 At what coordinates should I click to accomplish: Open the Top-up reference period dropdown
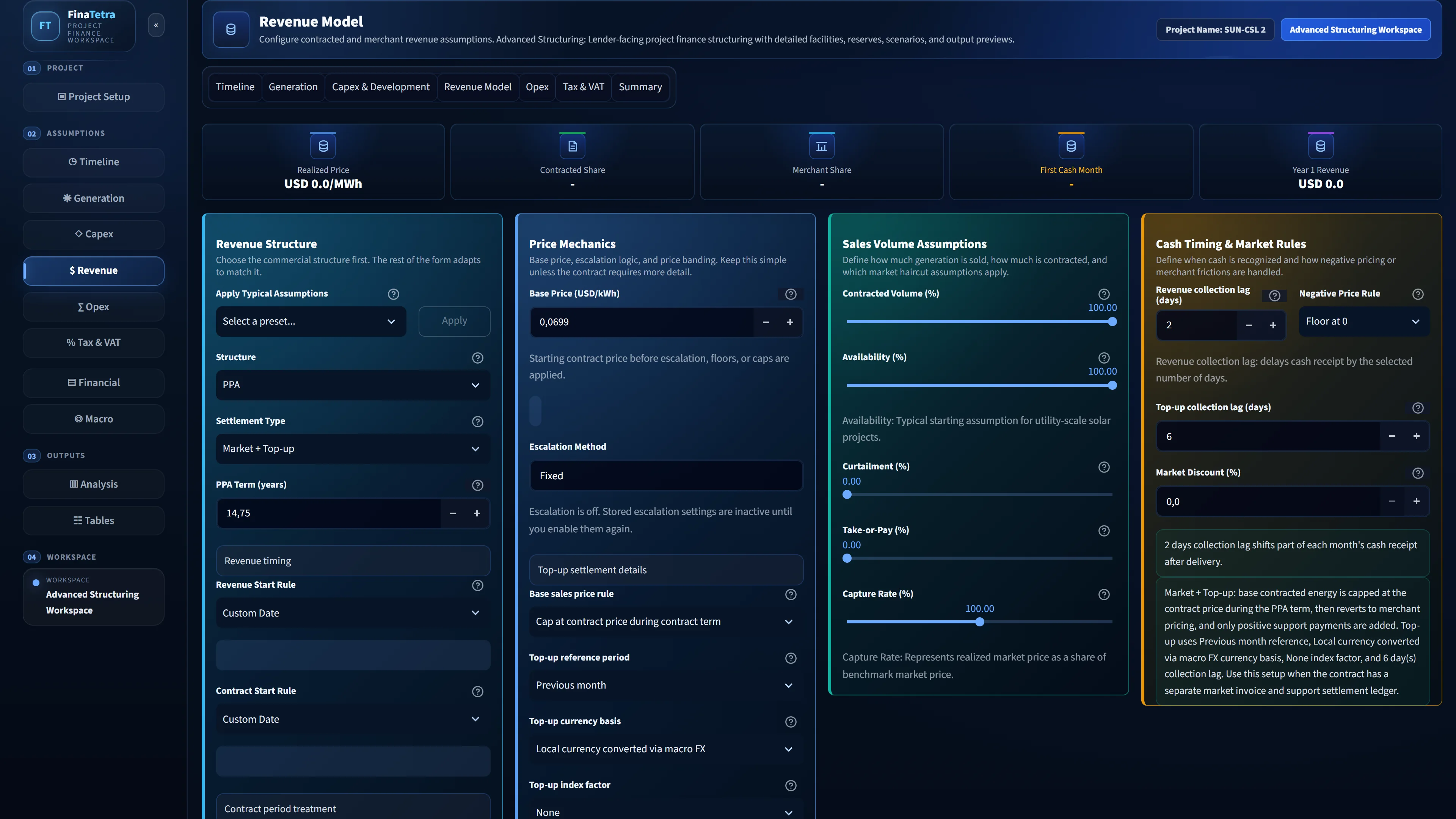666,686
